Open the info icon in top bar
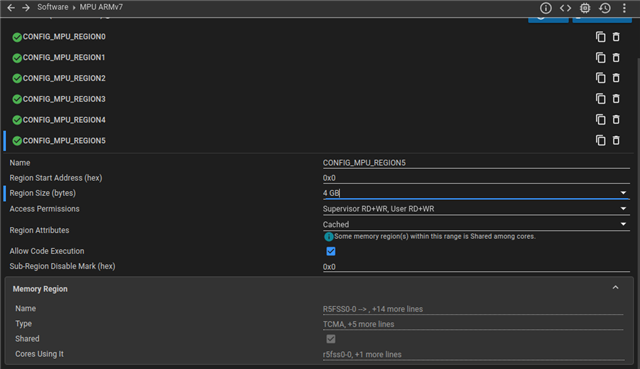 [546, 8]
